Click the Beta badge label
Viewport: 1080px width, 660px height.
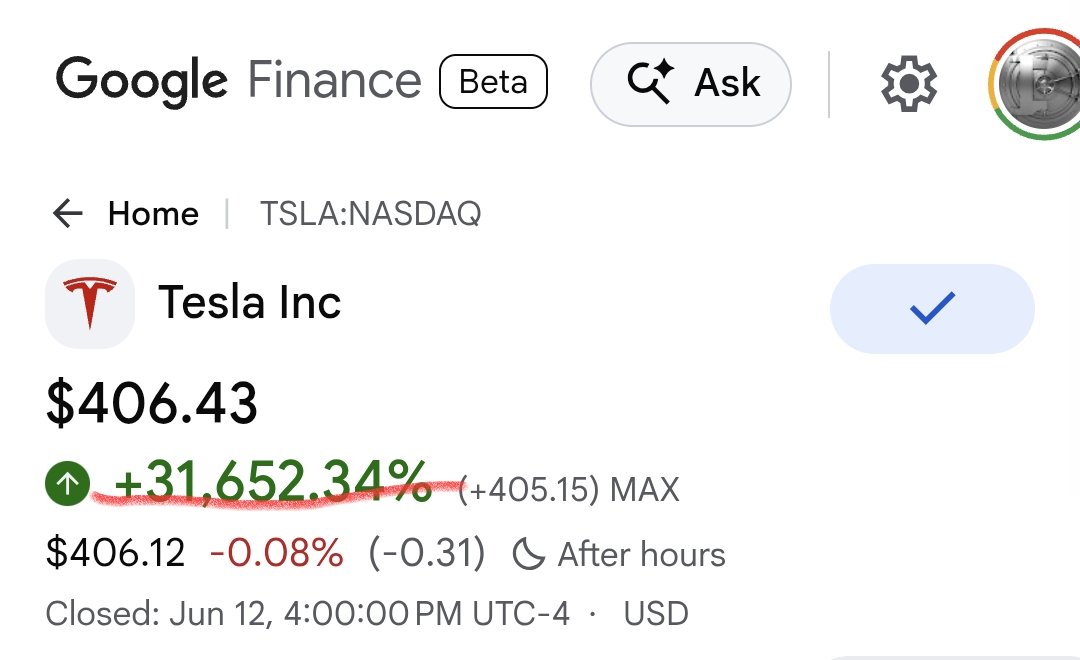tap(493, 82)
